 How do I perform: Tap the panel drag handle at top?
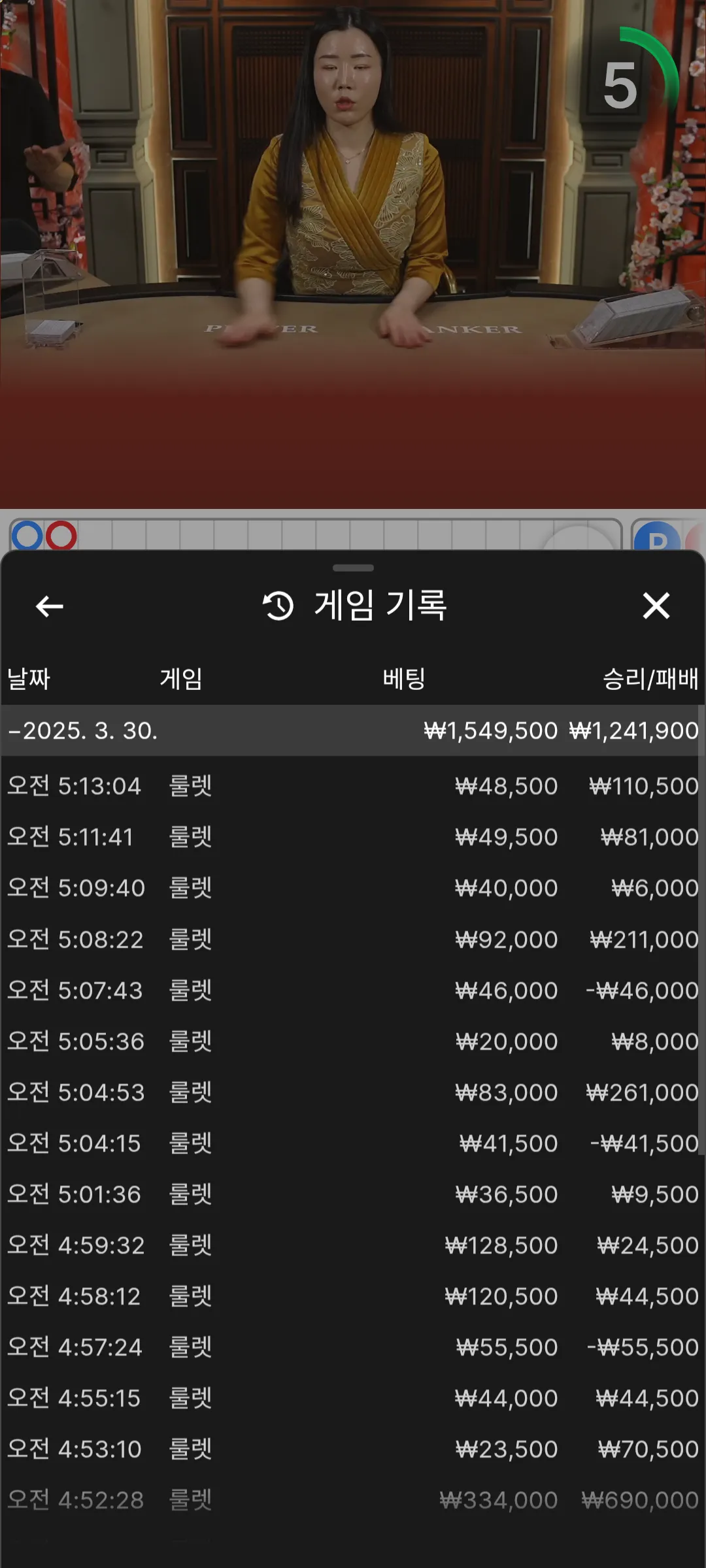[353, 568]
